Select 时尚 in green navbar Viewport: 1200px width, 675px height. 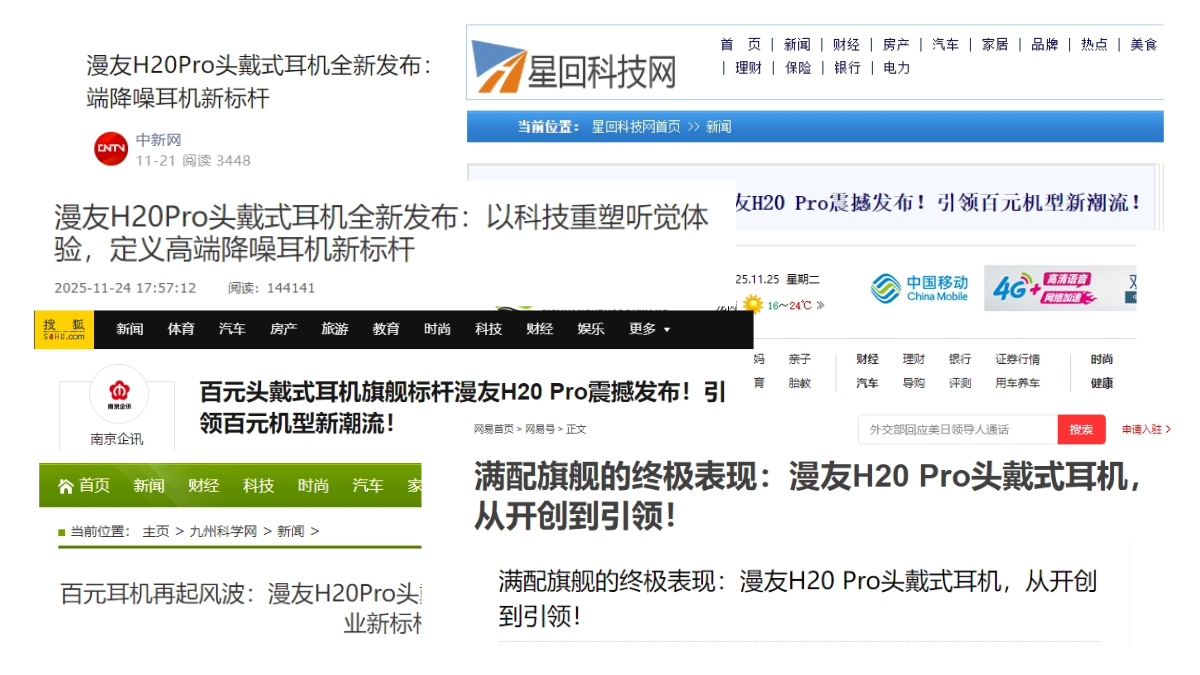[313, 486]
